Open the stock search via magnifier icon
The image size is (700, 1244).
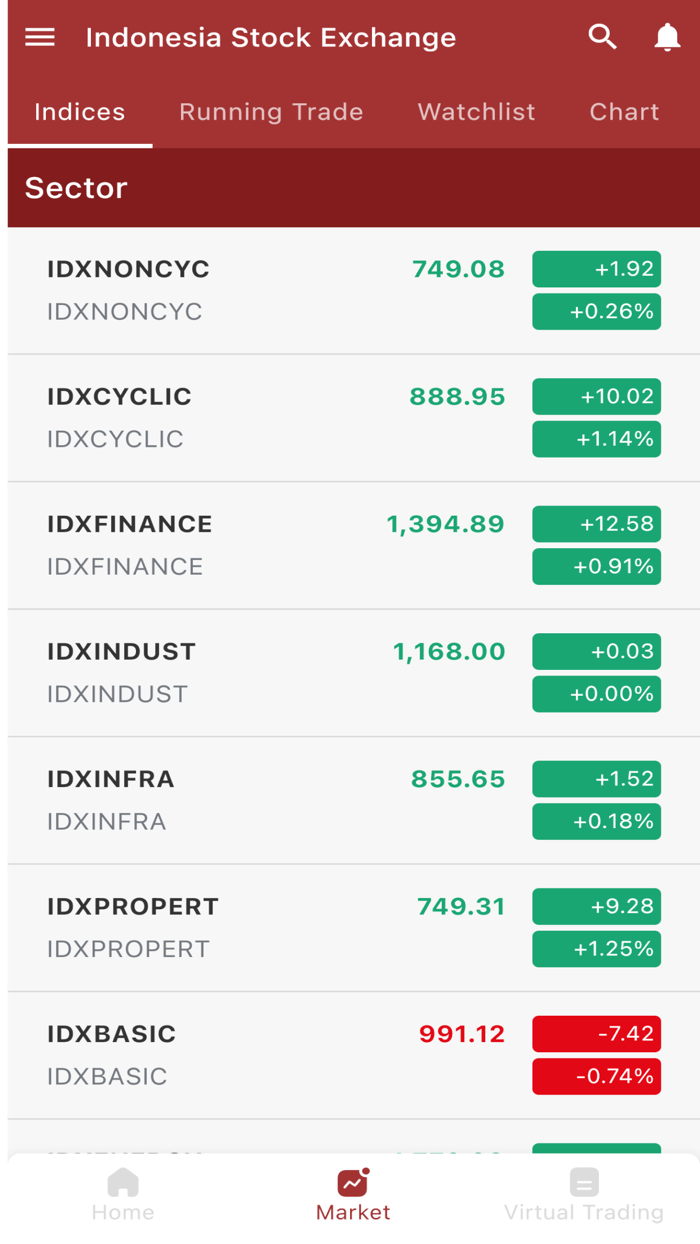pyautogui.click(x=602, y=36)
